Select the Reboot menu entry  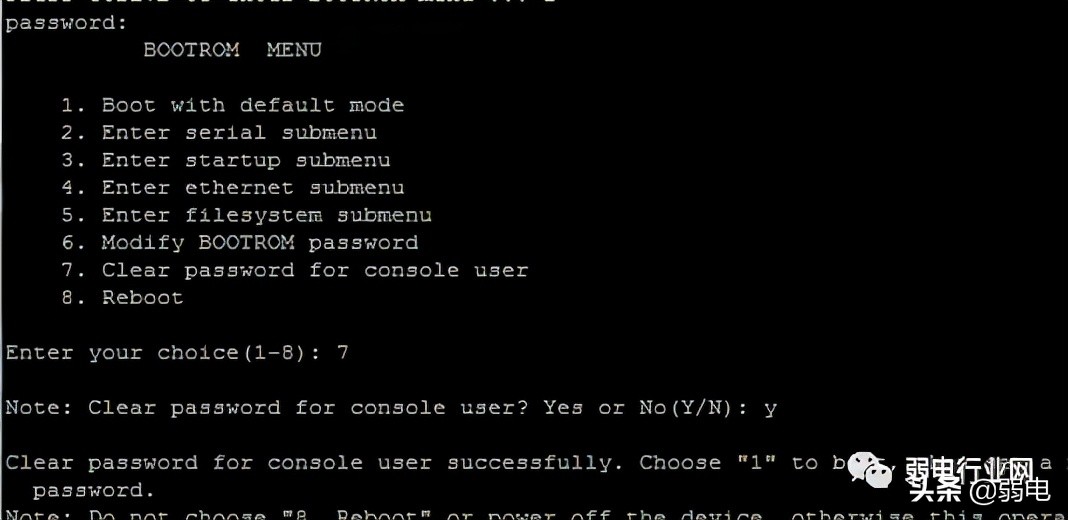123,298
